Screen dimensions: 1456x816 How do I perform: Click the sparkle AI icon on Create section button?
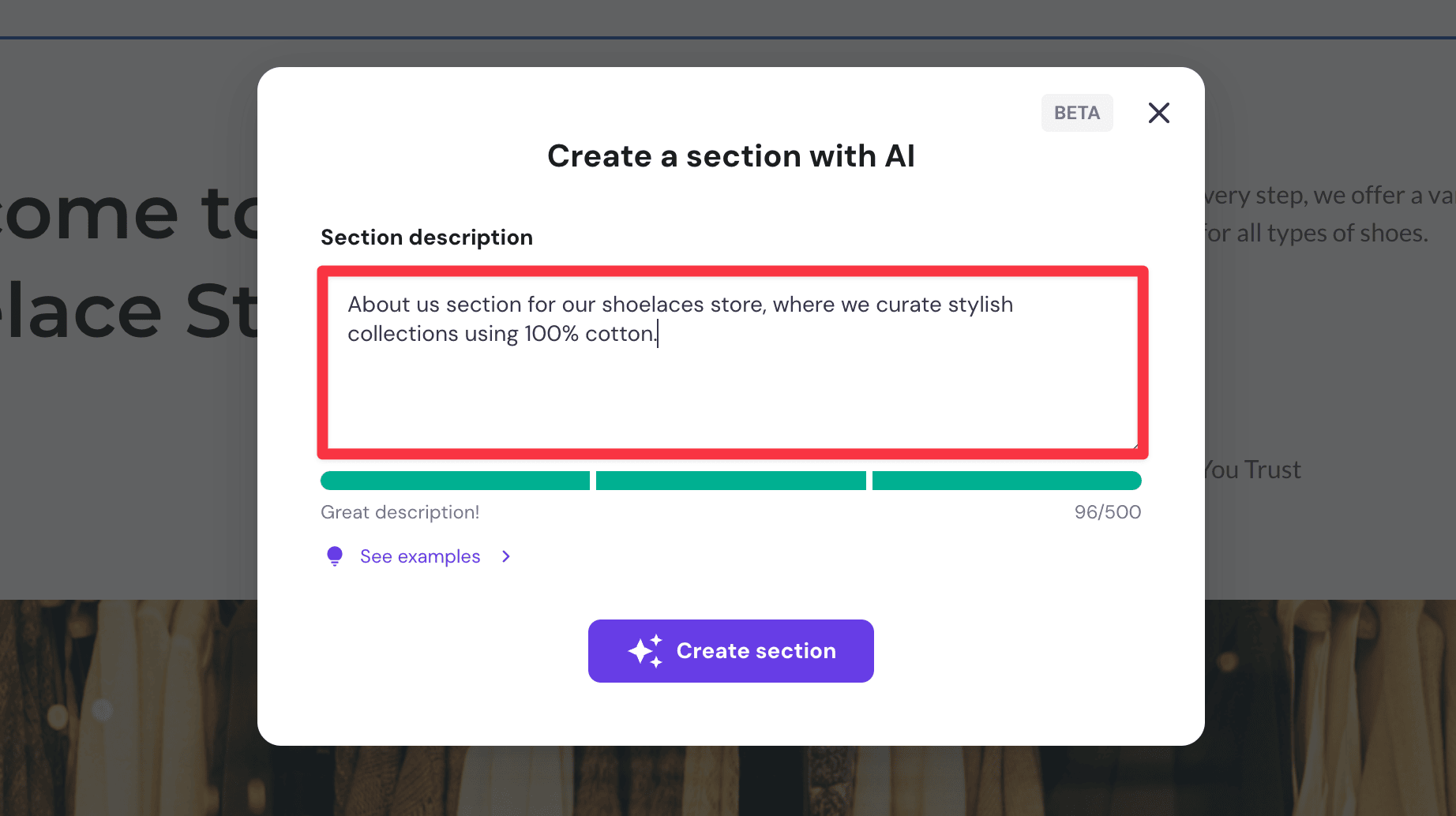(646, 651)
